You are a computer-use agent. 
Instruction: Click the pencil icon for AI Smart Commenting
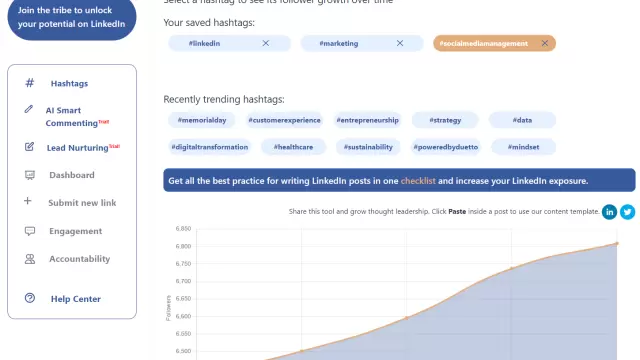[29, 109]
